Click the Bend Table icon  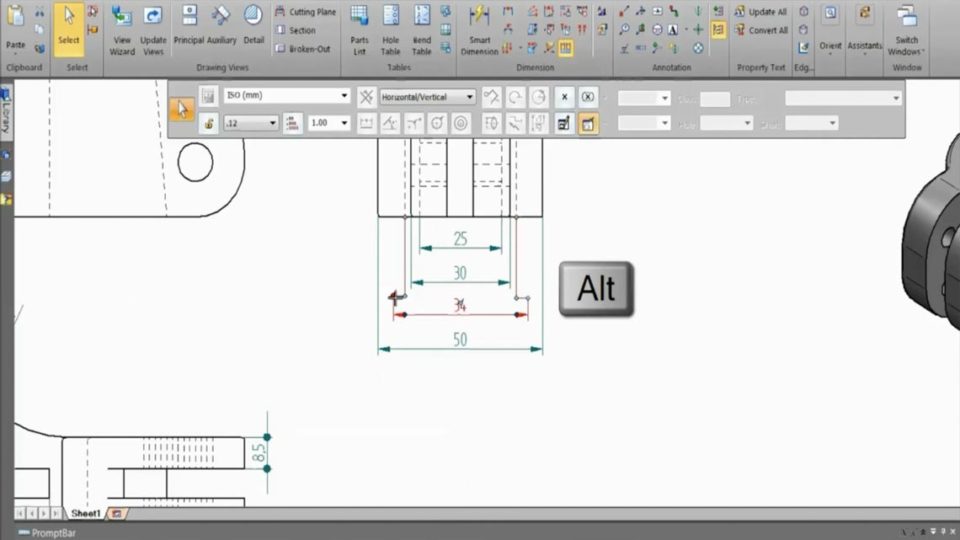click(x=422, y=28)
